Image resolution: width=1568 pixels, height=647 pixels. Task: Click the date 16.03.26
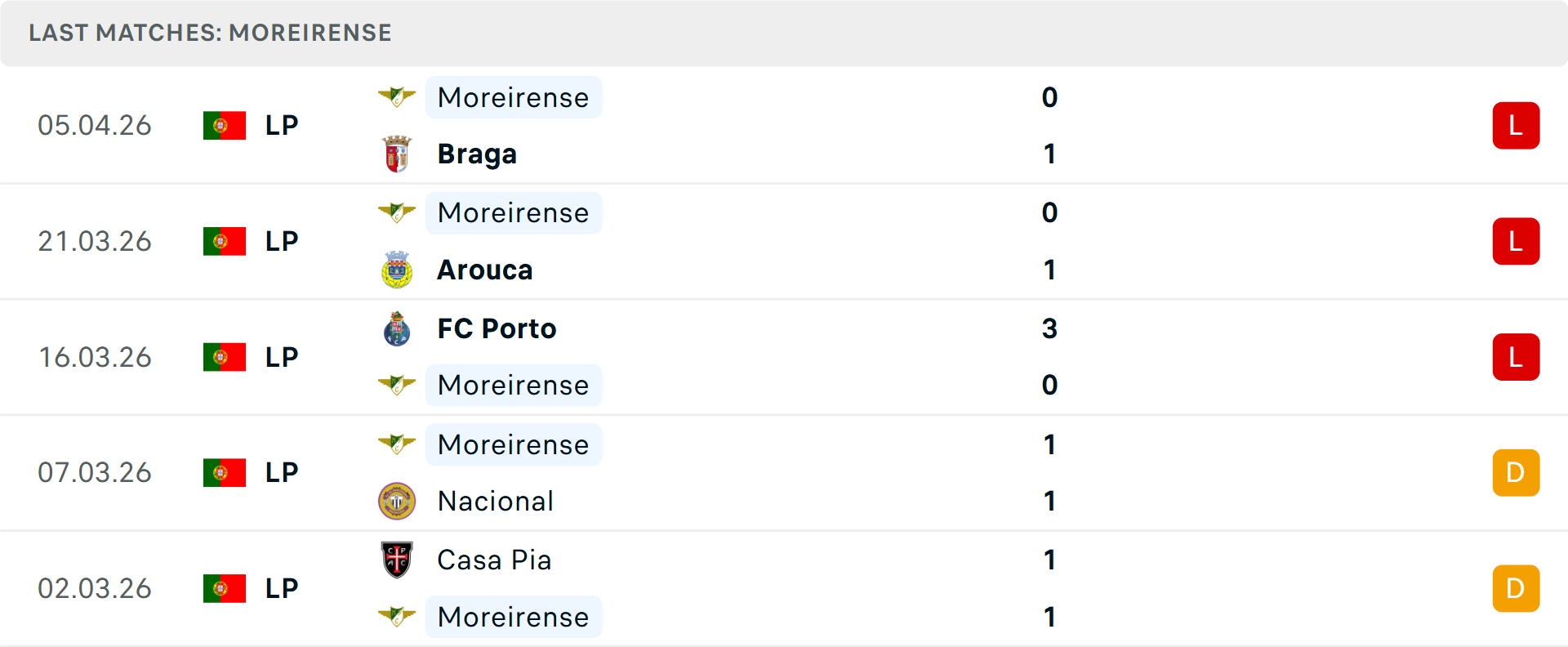click(95, 357)
